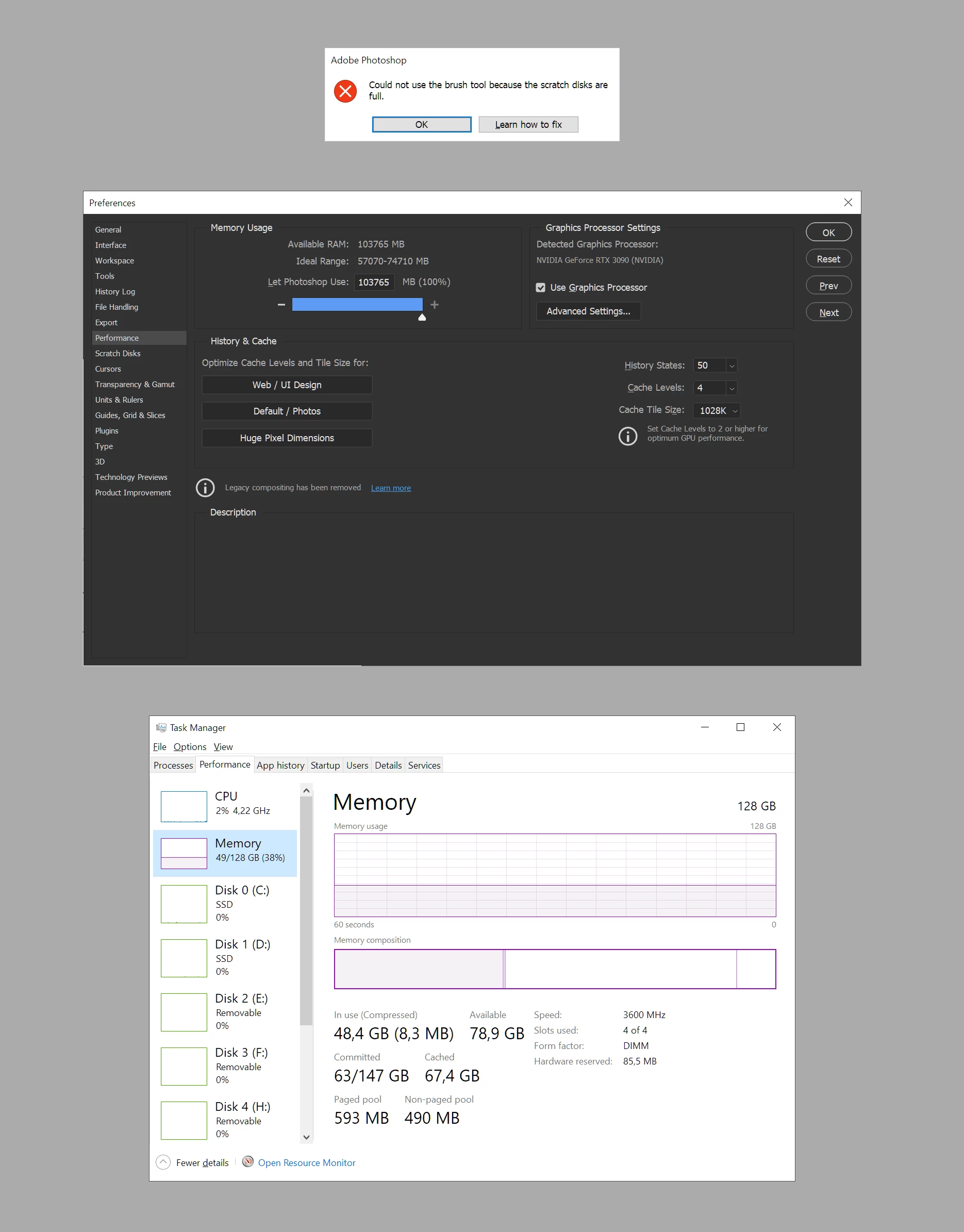The image size is (964, 1232).
Task: Open Resource Monitor link
Action: (307, 1162)
